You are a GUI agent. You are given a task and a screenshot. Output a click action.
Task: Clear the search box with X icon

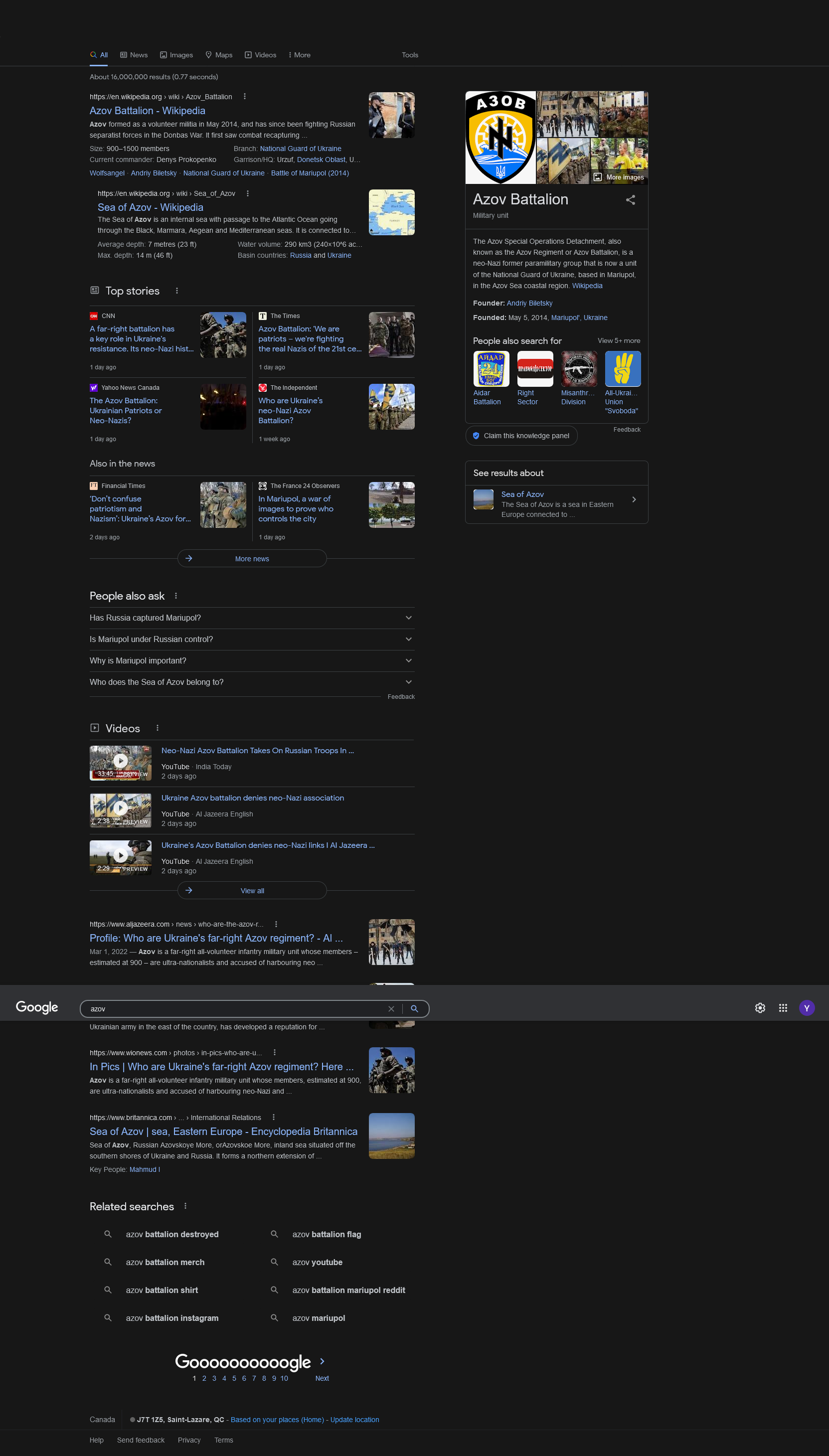391,1008
